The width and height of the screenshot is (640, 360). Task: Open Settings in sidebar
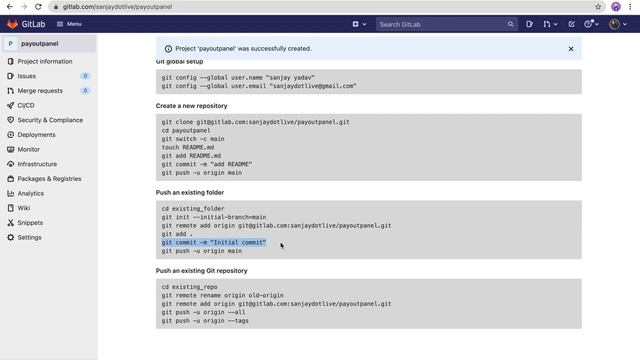click(x=29, y=238)
